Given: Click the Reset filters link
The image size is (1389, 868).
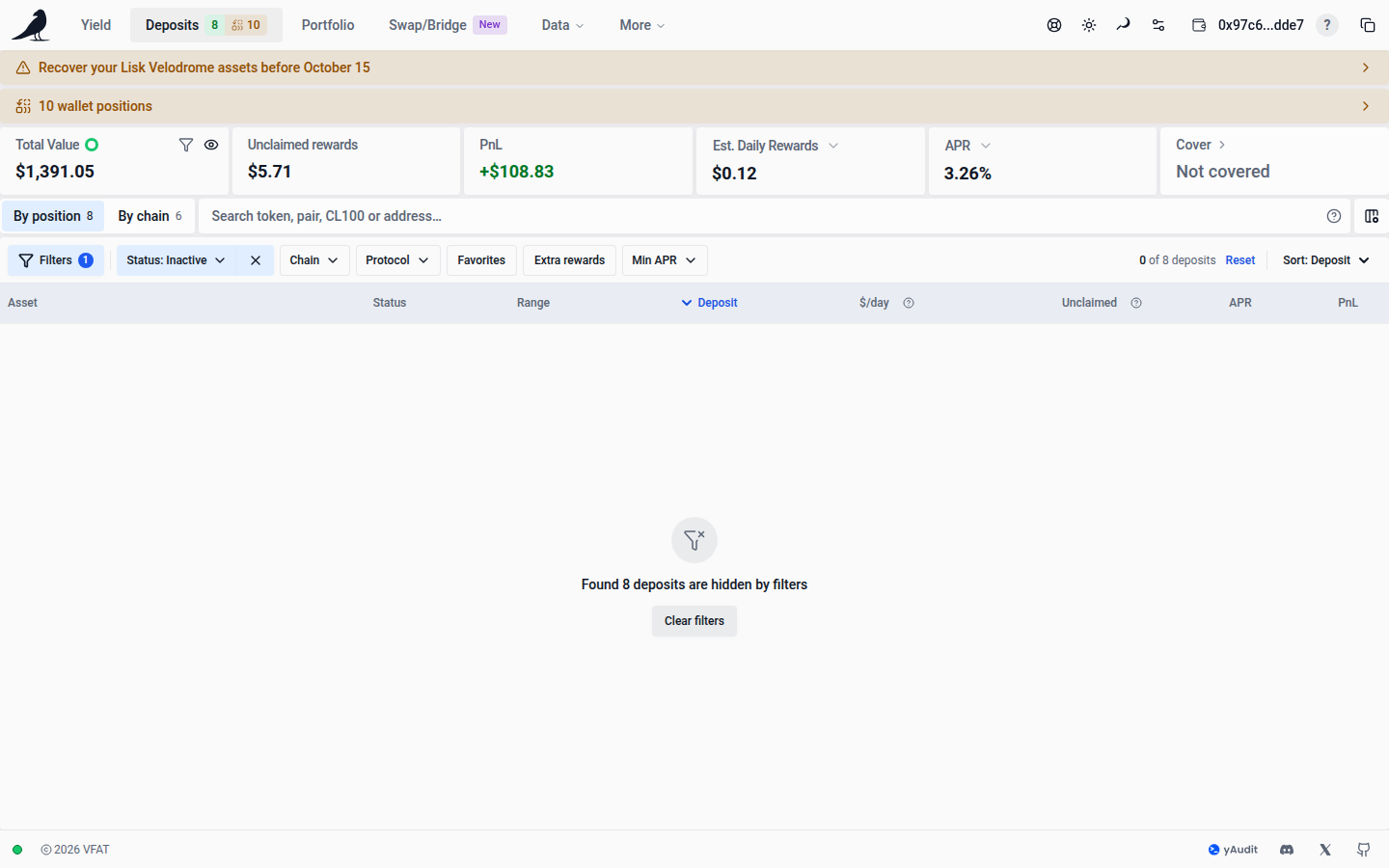Looking at the screenshot, I should (x=1240, y=260).
